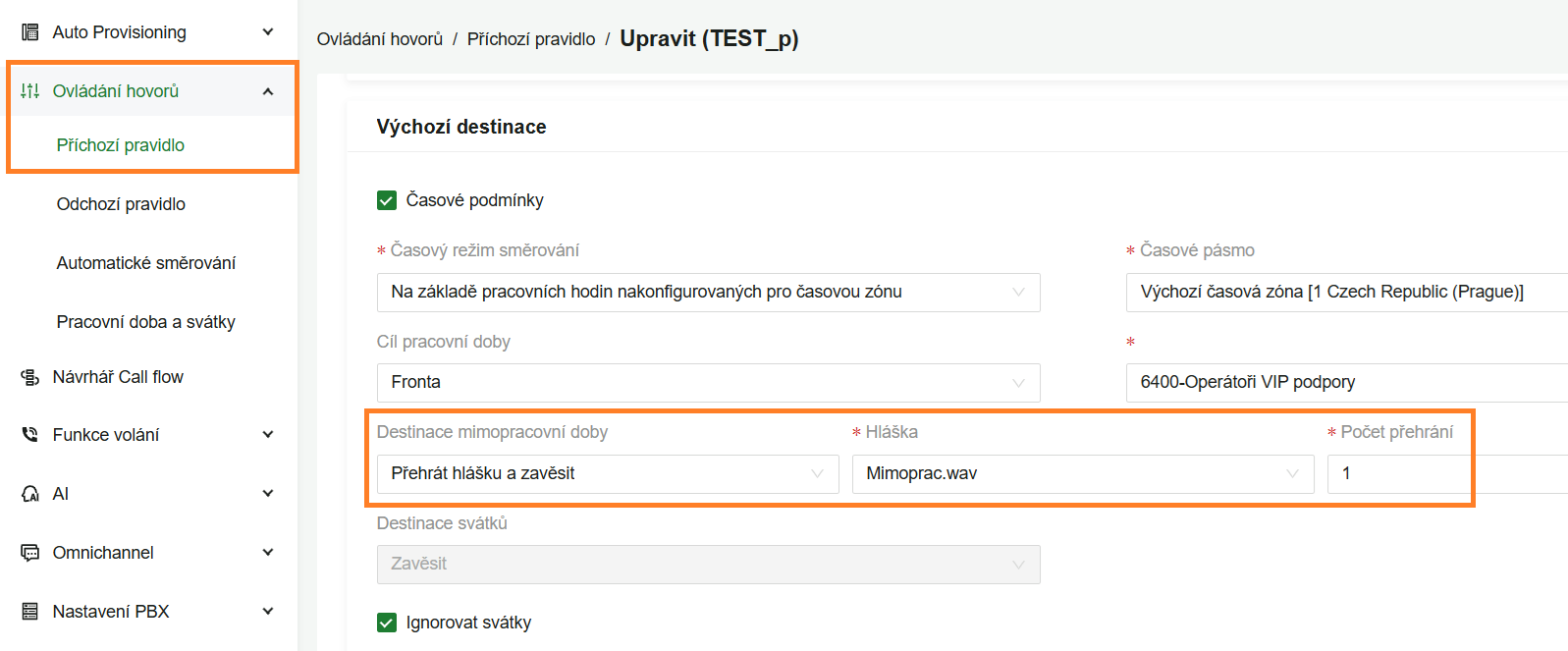1568x651 pixels.
Task: Open Automatické směrování menu item
Action: 146,263
